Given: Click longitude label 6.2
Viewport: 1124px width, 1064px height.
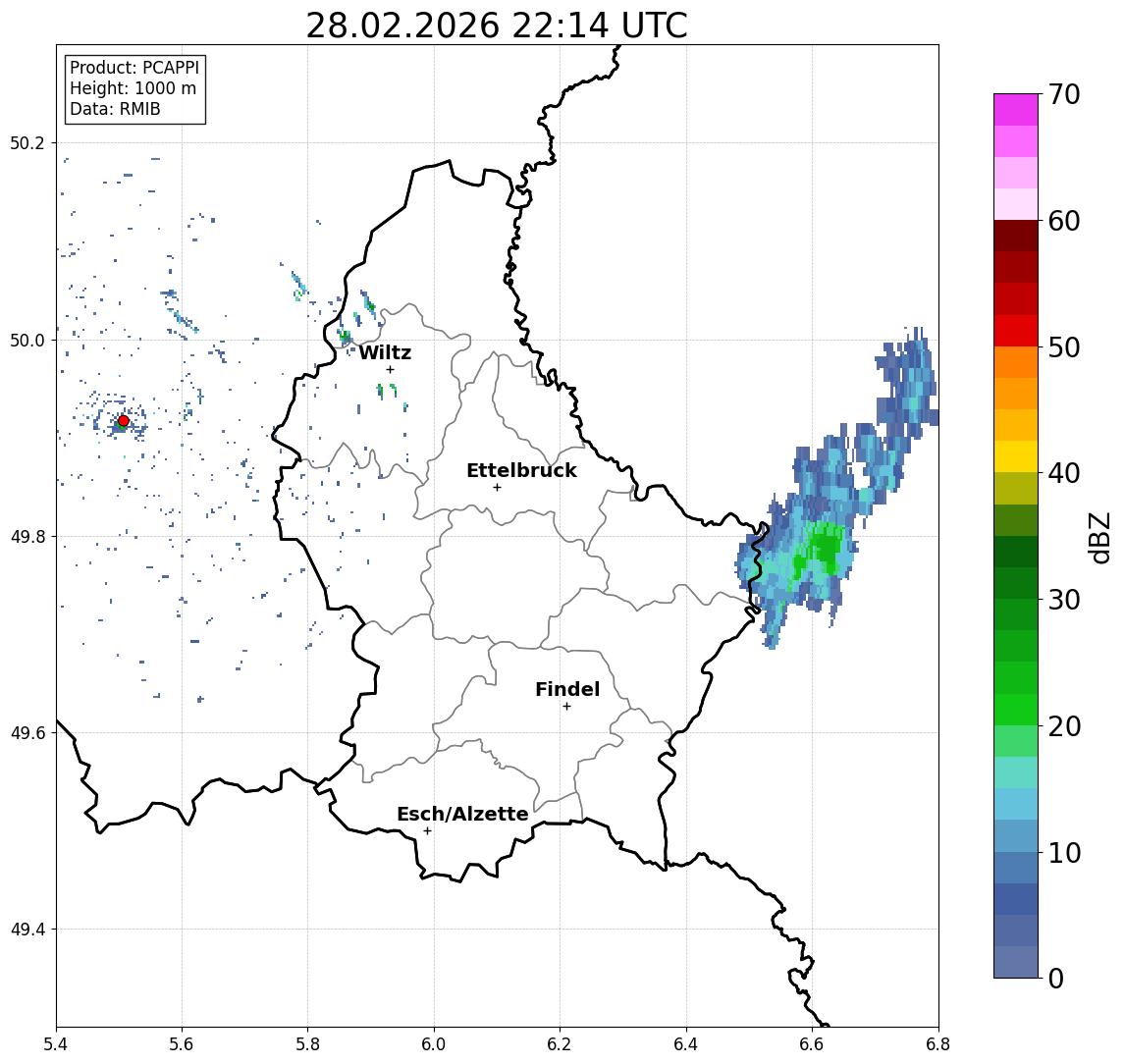Looking at the screenshot, I should [560, 1044].
